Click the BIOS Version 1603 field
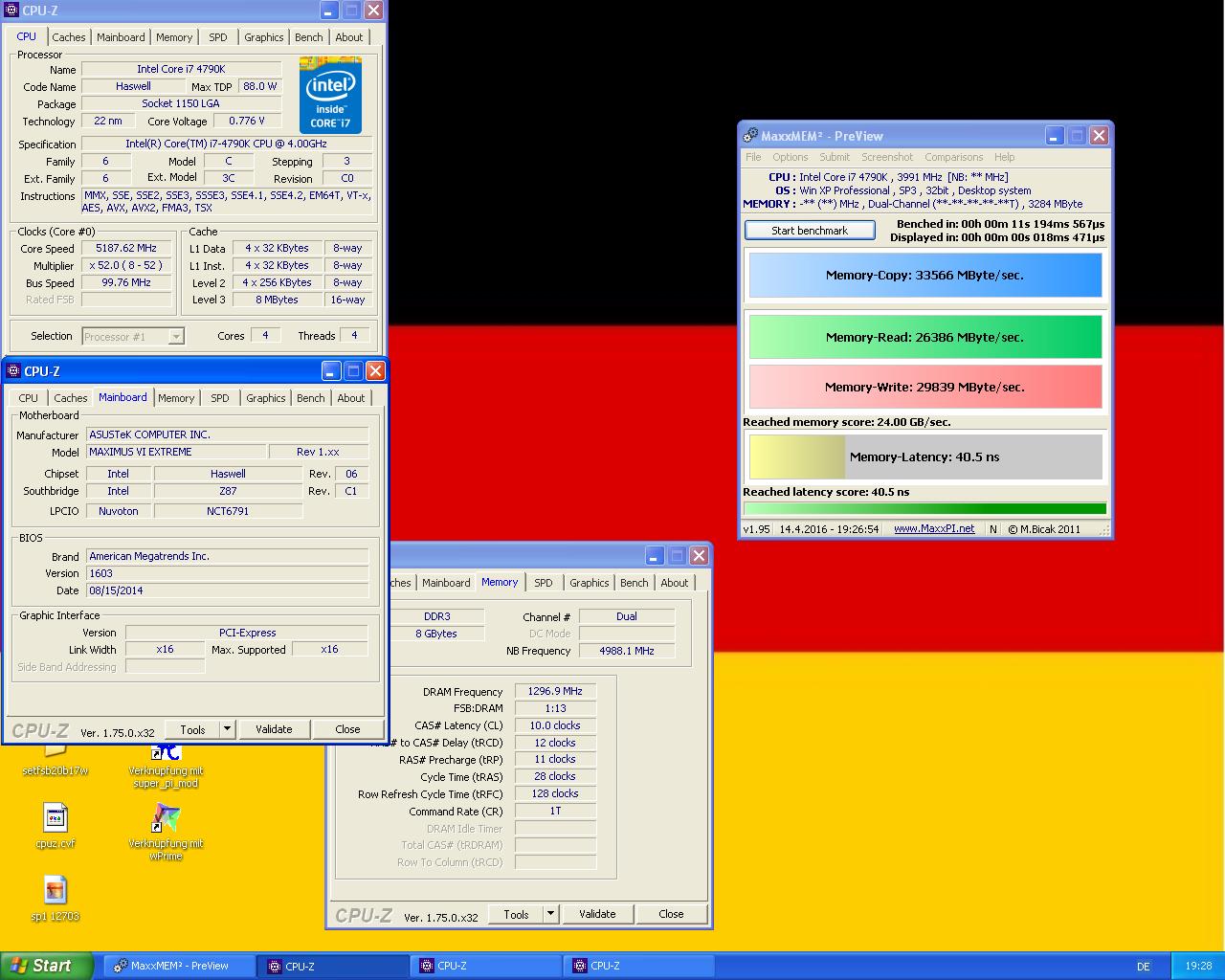Image resolution: width=1225 pixels, height=980 pixels. [x=228, y=573]
